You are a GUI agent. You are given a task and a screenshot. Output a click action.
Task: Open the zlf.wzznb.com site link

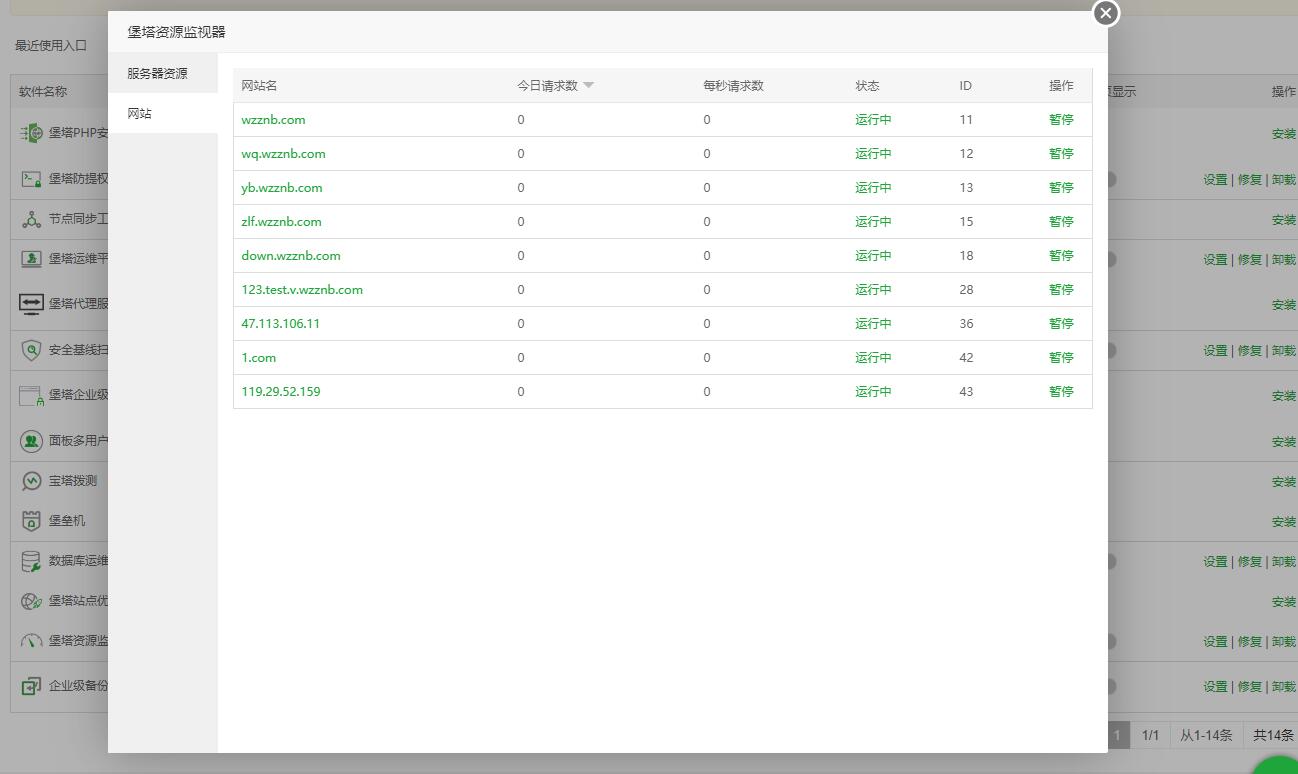coord(281,221)
